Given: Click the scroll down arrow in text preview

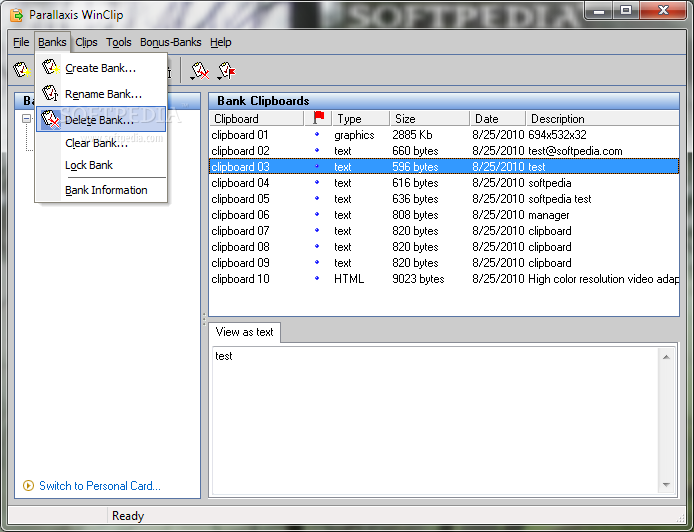Looking at the screenshot, I should coord(666,485).
